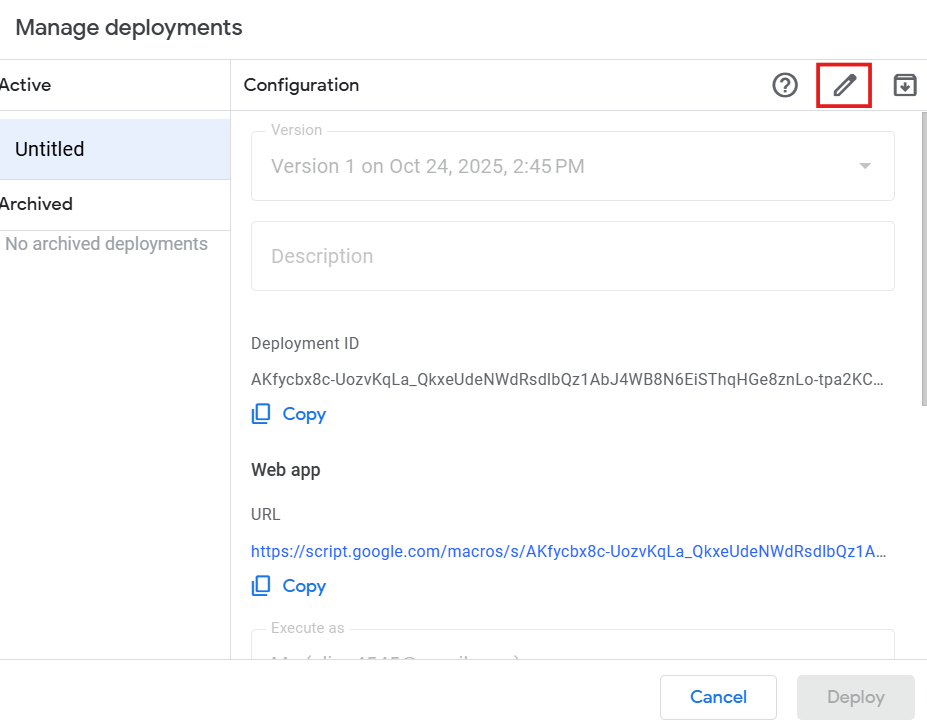Screen dimensions: 927x728
Task: Select the Untitled deployment
Action: pyautogui.click(x=115, y=149)
